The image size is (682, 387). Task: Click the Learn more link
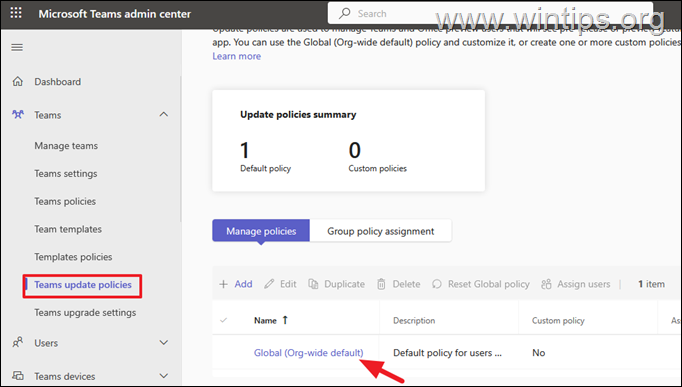click(x=237, y=56)
